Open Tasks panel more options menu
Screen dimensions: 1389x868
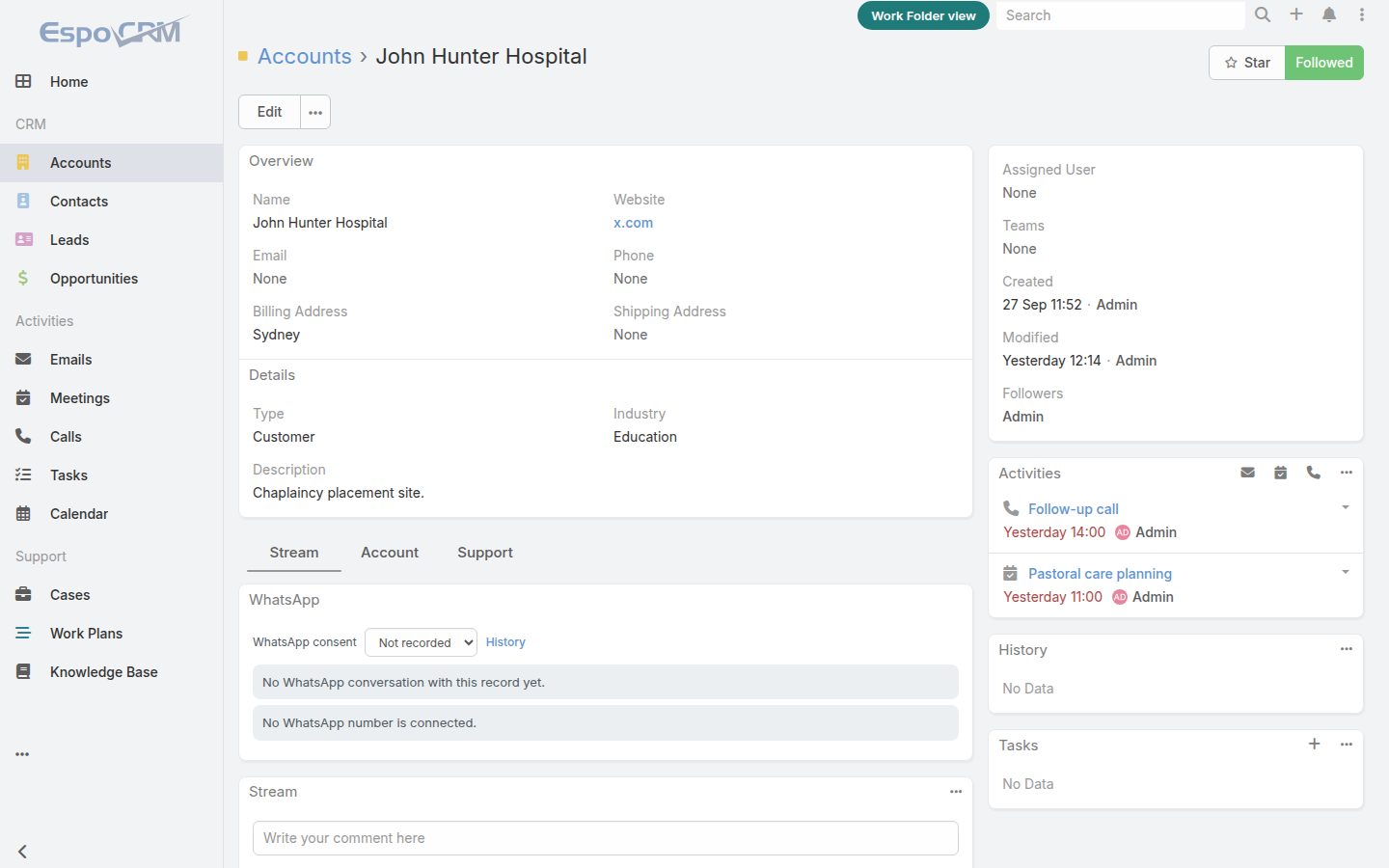(1347, 745)
